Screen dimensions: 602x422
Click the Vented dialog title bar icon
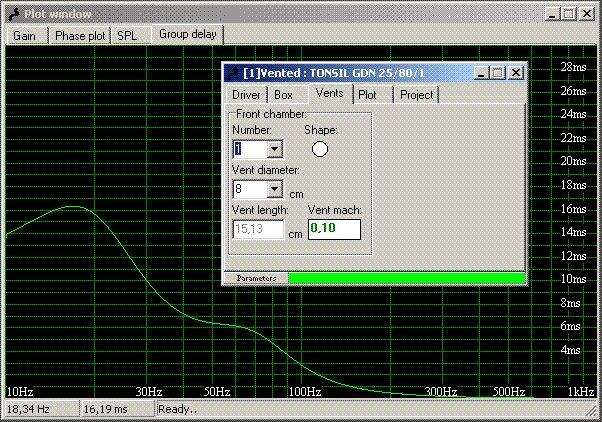click(233, 73)
